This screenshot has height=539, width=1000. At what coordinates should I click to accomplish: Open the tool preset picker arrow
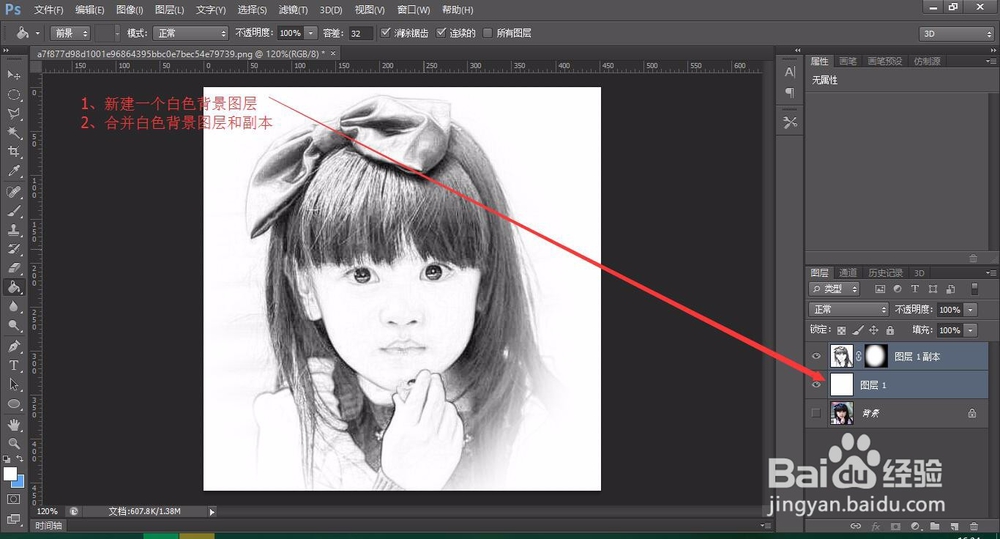pos(37,33)
